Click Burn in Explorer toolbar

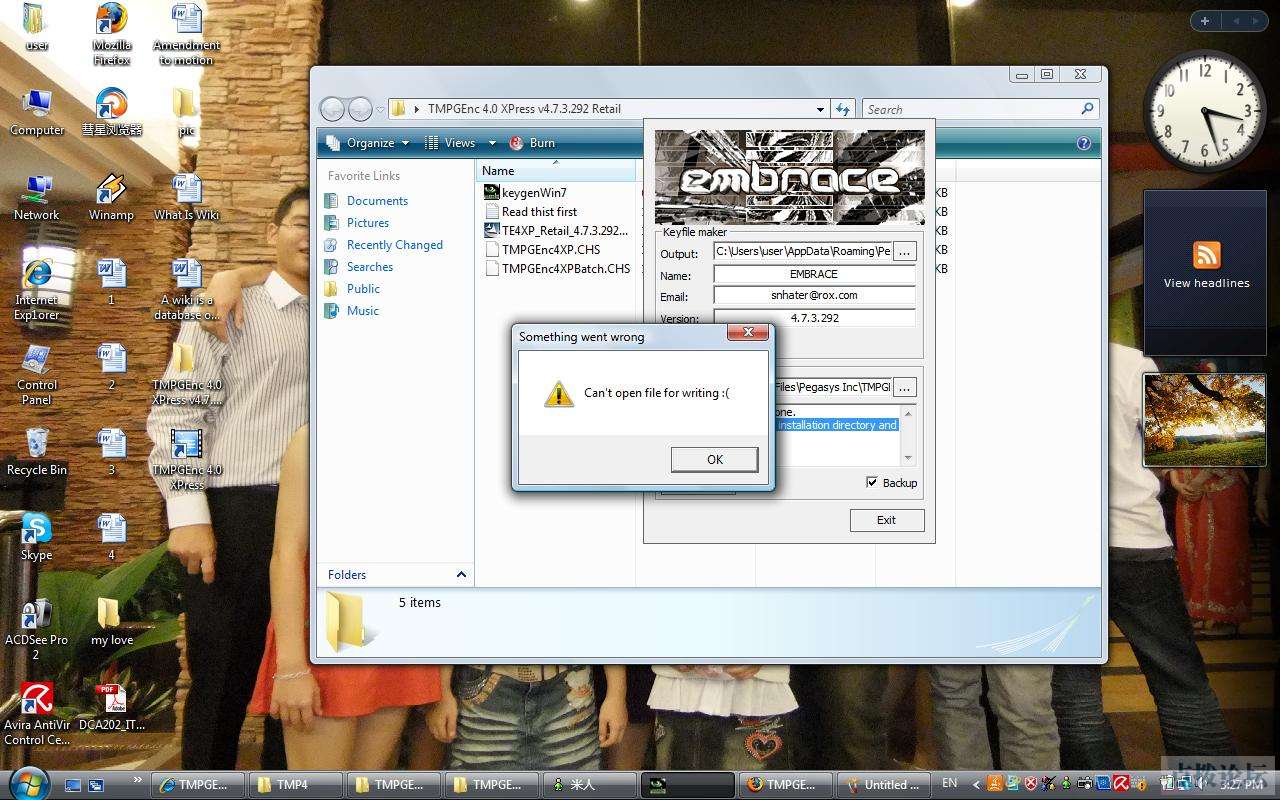(532, 143)
